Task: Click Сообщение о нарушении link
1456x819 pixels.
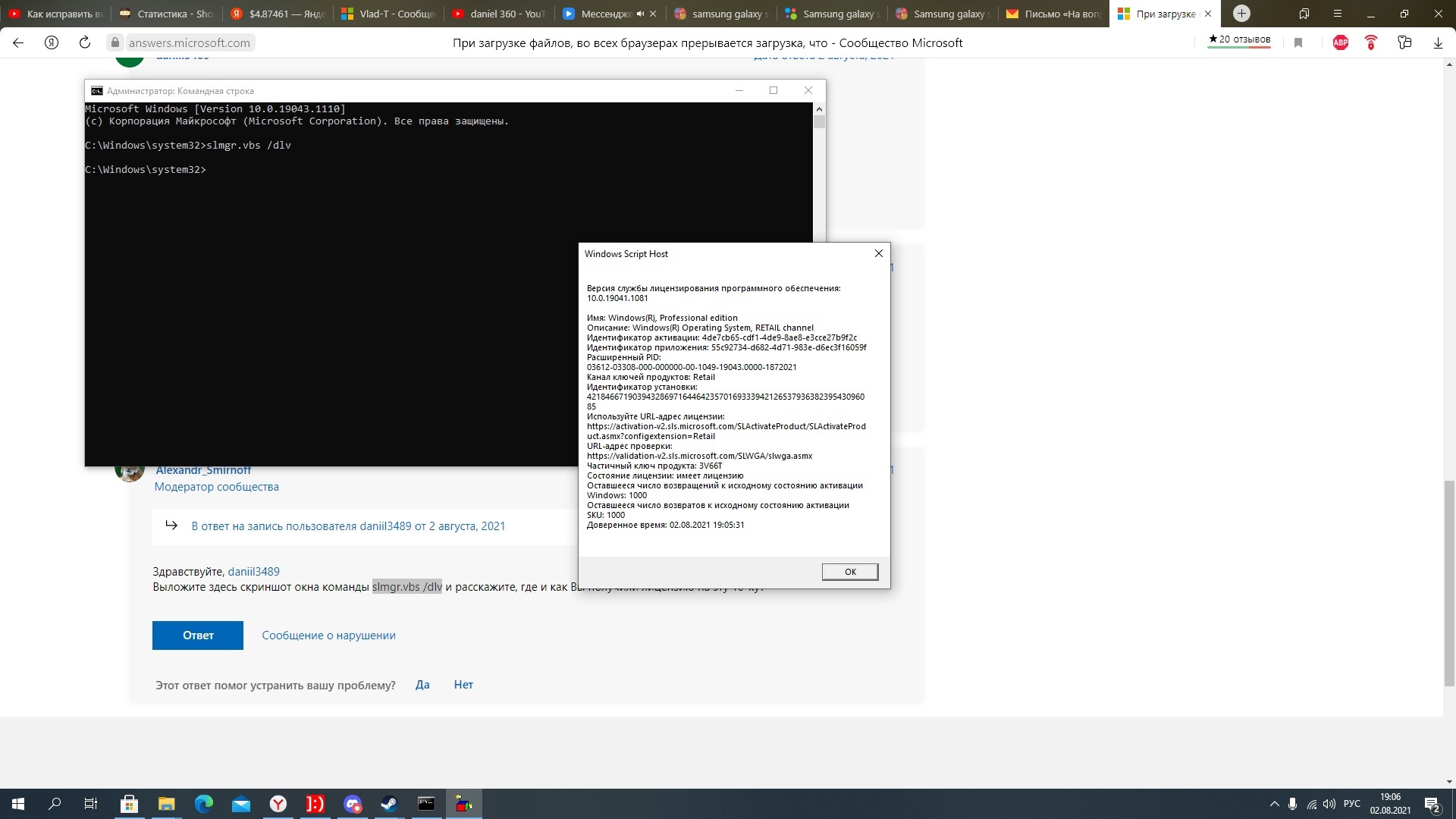Action: [x=329, y=635]
